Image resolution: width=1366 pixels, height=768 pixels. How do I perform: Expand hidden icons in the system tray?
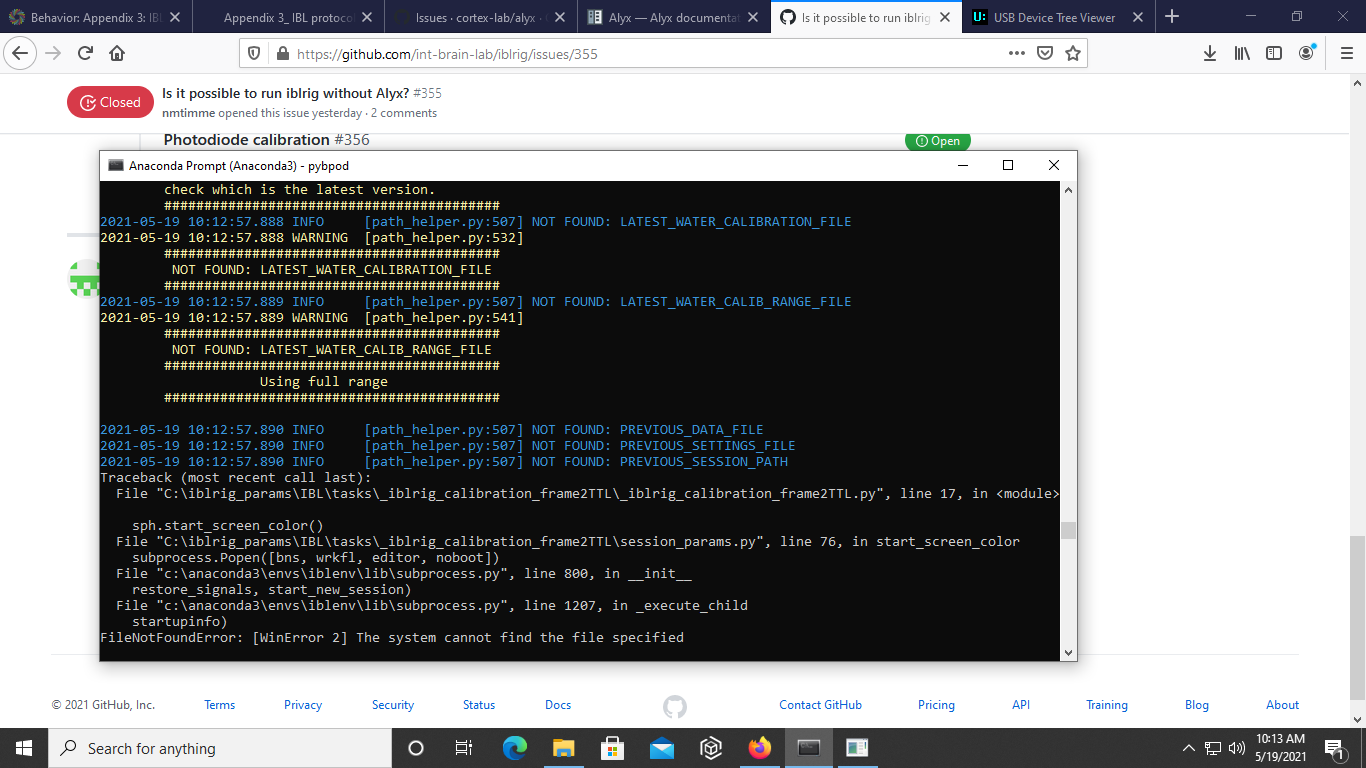[x=1189, y=748]
